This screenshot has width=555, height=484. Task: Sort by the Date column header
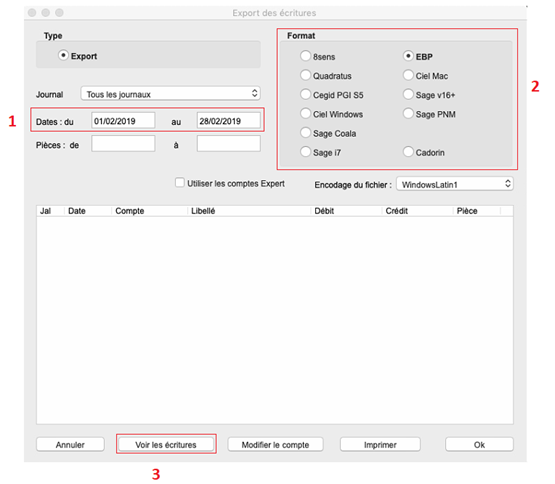tap(88, 211)
